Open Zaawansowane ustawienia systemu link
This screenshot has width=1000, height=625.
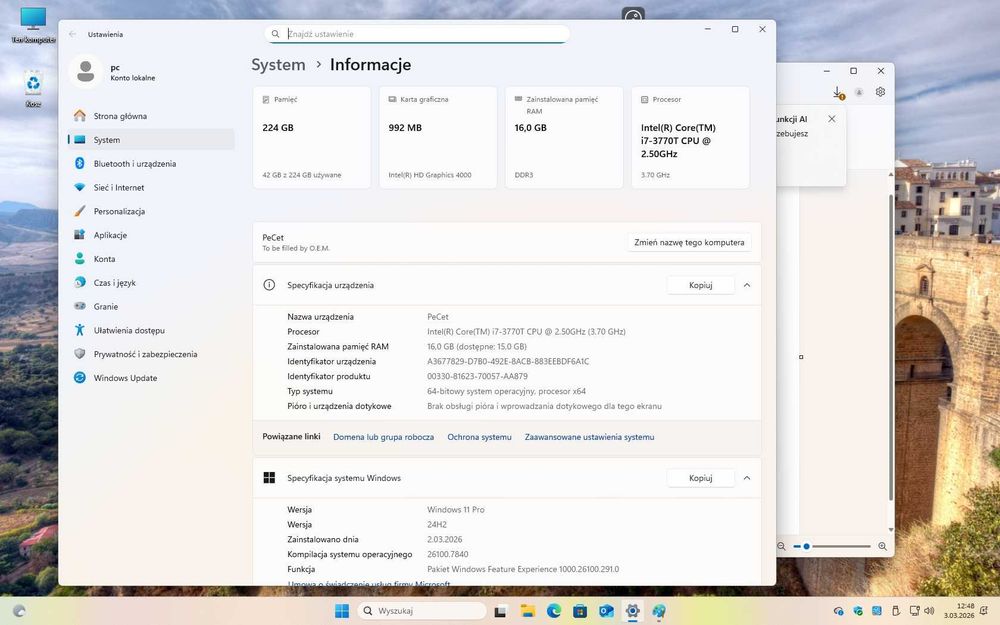pos(589,437)
